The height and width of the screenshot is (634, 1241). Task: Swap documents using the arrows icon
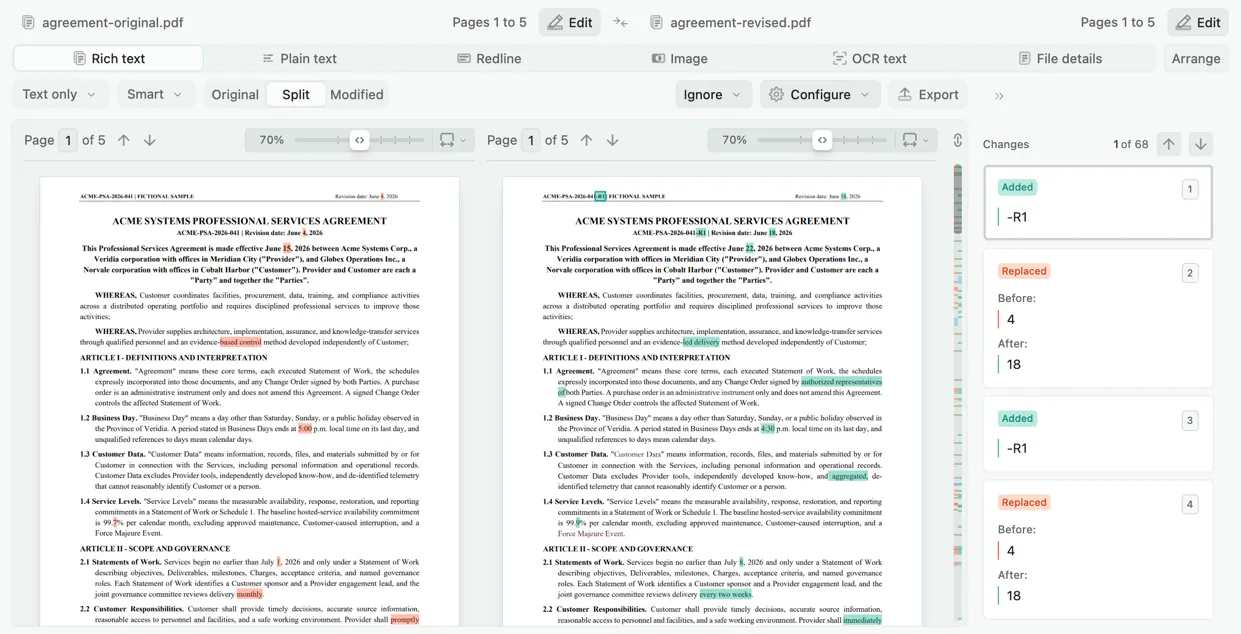click(621, 22)
